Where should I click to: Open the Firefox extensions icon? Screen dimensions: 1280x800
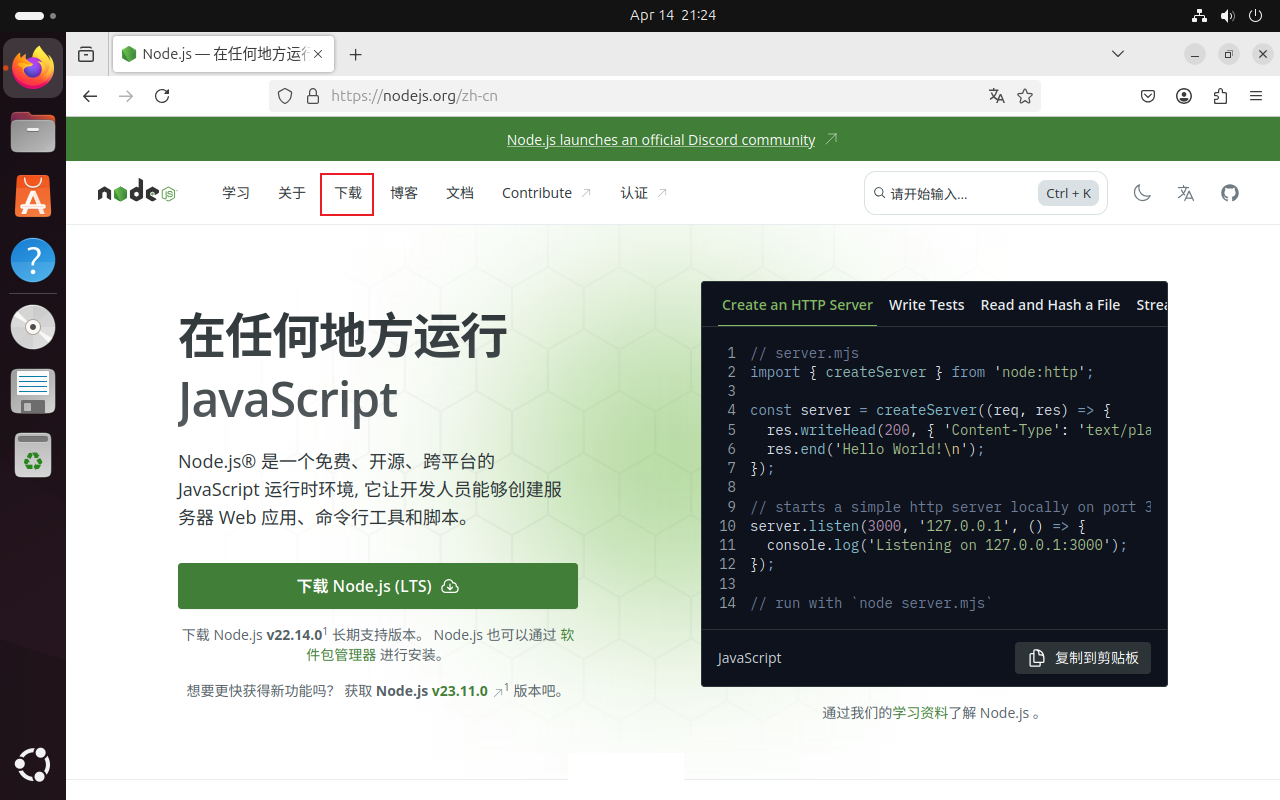[x=1220, y=95]
